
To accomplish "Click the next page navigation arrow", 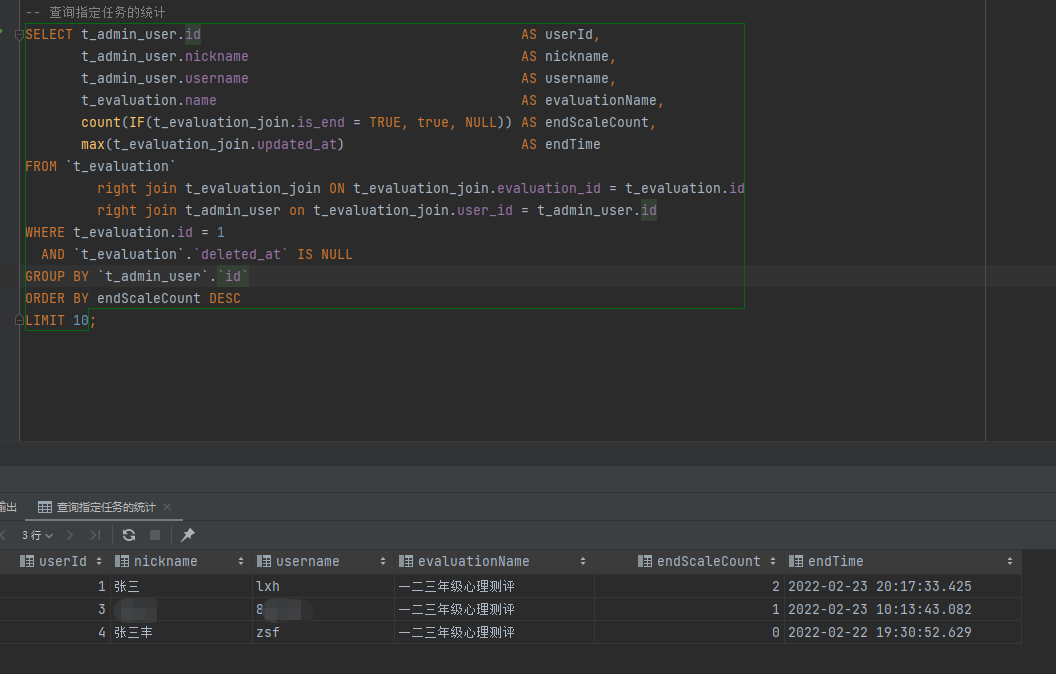I will [x=70, y=534].
